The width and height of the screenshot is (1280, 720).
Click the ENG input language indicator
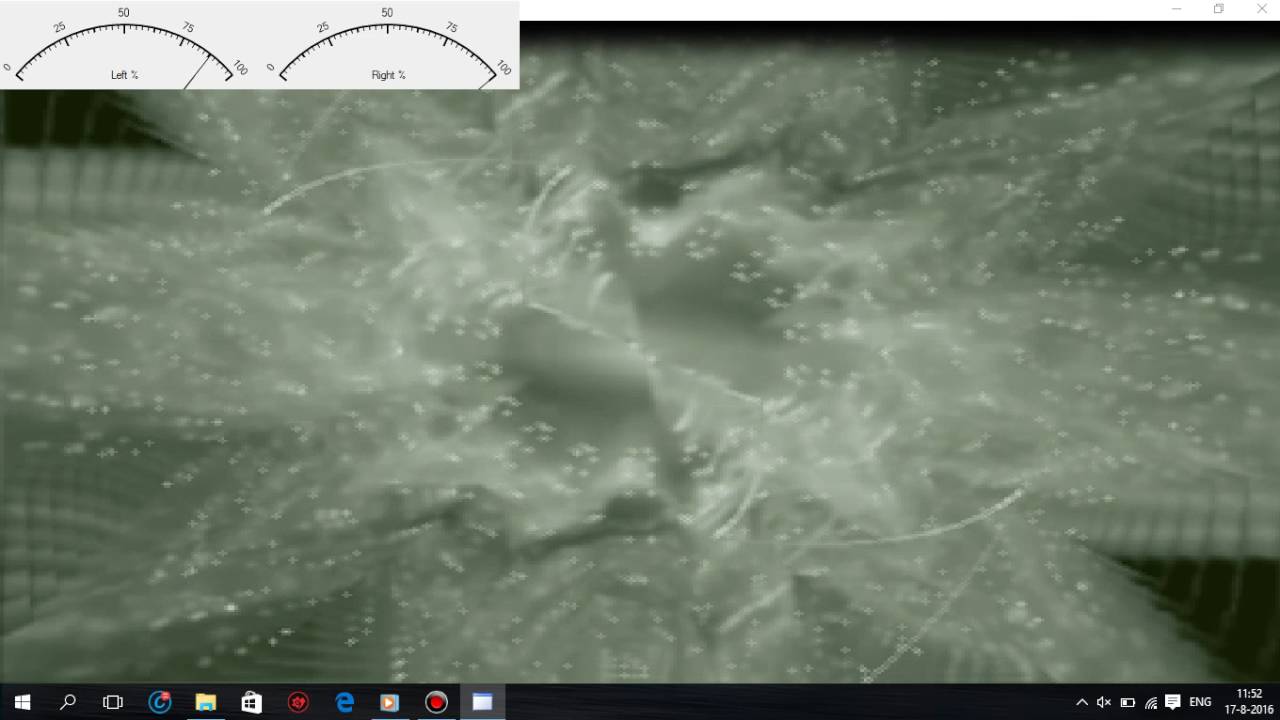(1200, 703)
